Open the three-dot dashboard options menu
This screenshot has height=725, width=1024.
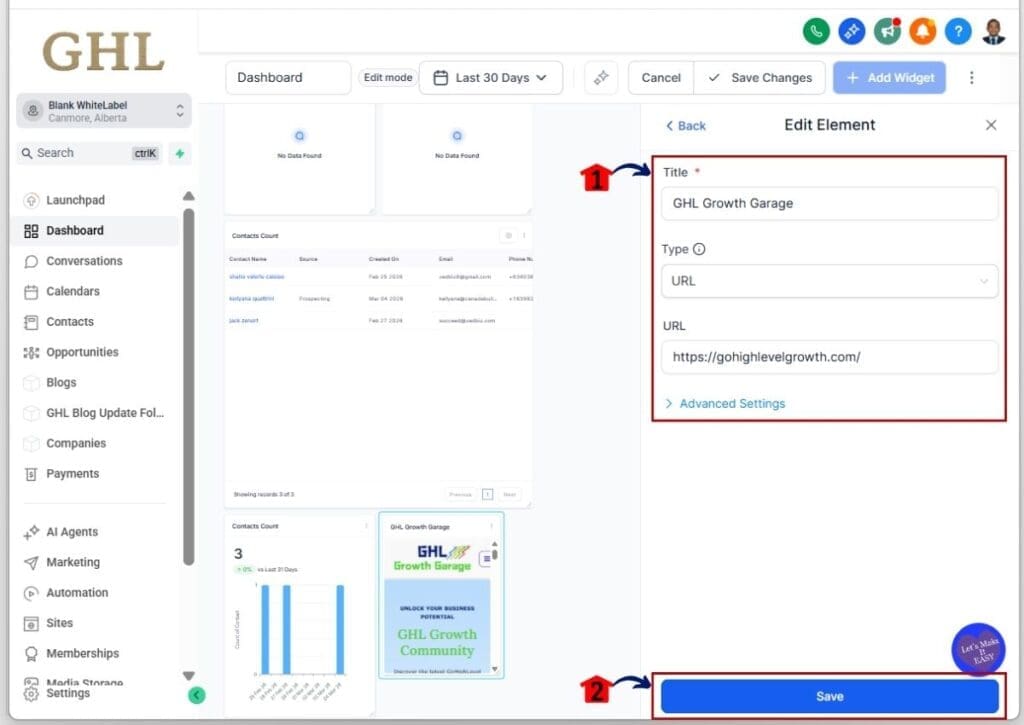971,78
